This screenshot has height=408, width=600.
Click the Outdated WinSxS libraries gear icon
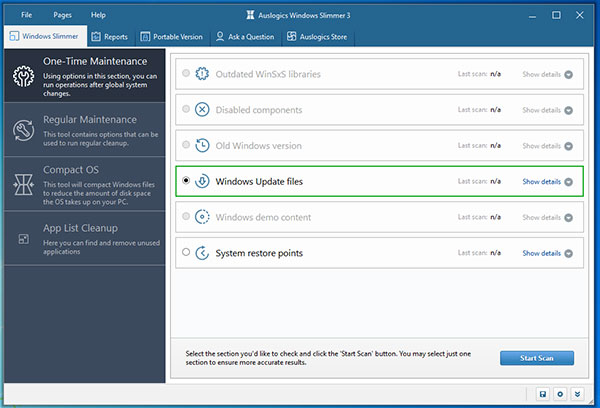202,74
